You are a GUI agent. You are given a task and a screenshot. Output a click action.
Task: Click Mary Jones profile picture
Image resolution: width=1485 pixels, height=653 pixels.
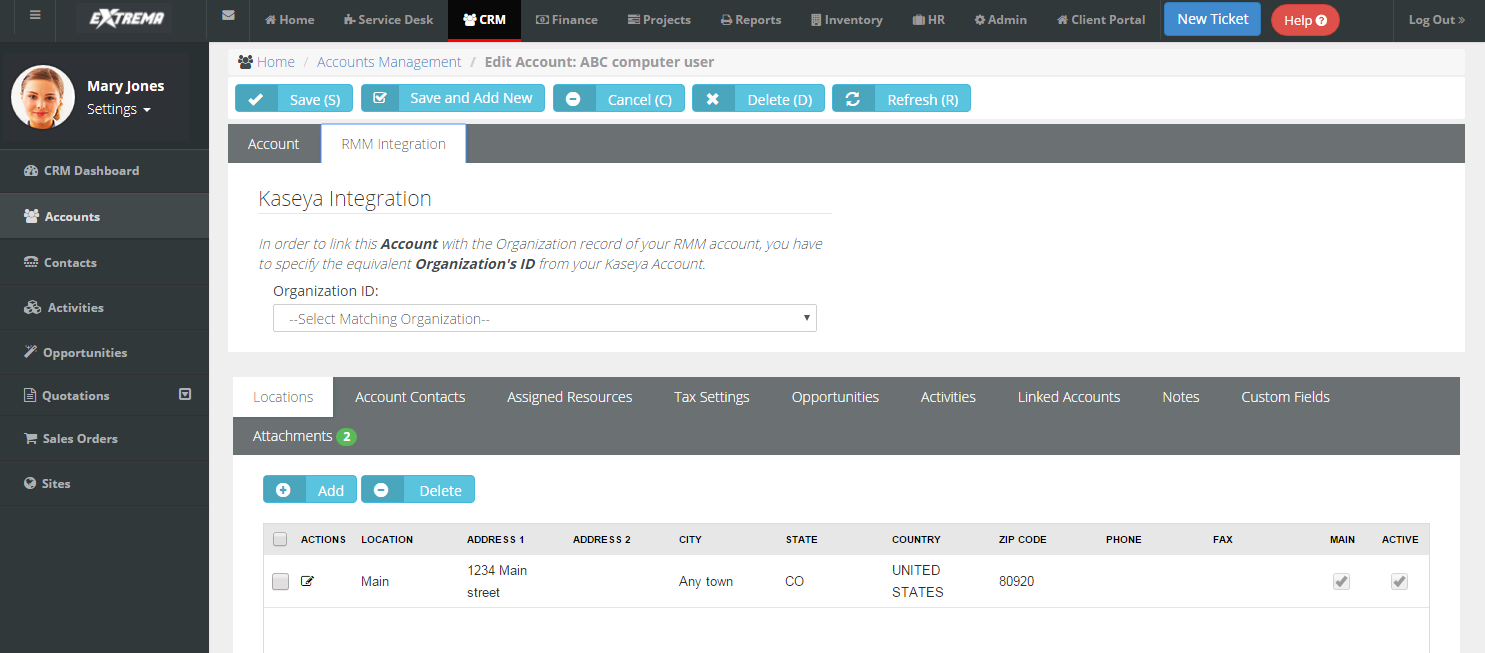pyautogui.click(x=43, y=97)
